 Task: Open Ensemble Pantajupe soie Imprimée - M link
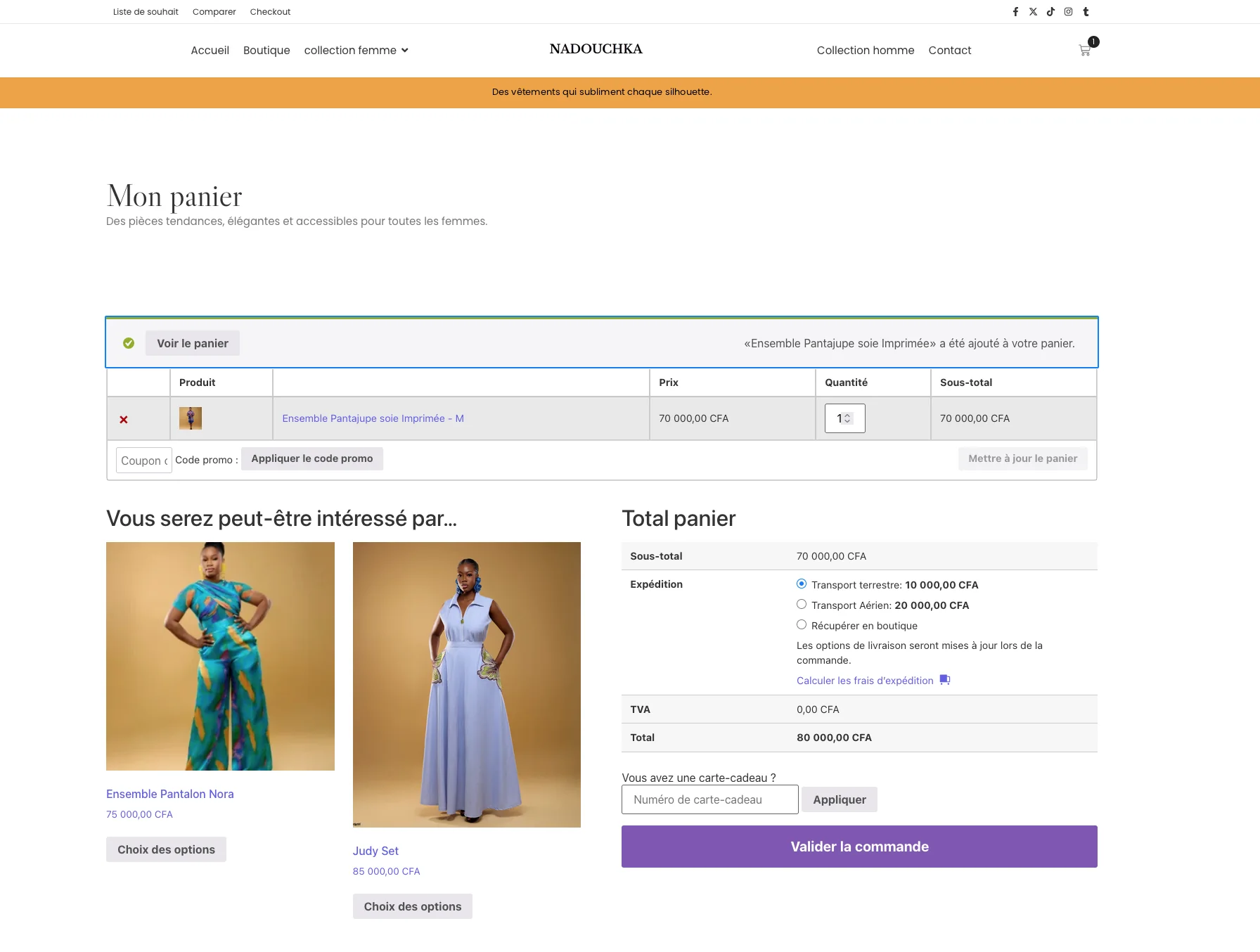(x=373, y=418)
